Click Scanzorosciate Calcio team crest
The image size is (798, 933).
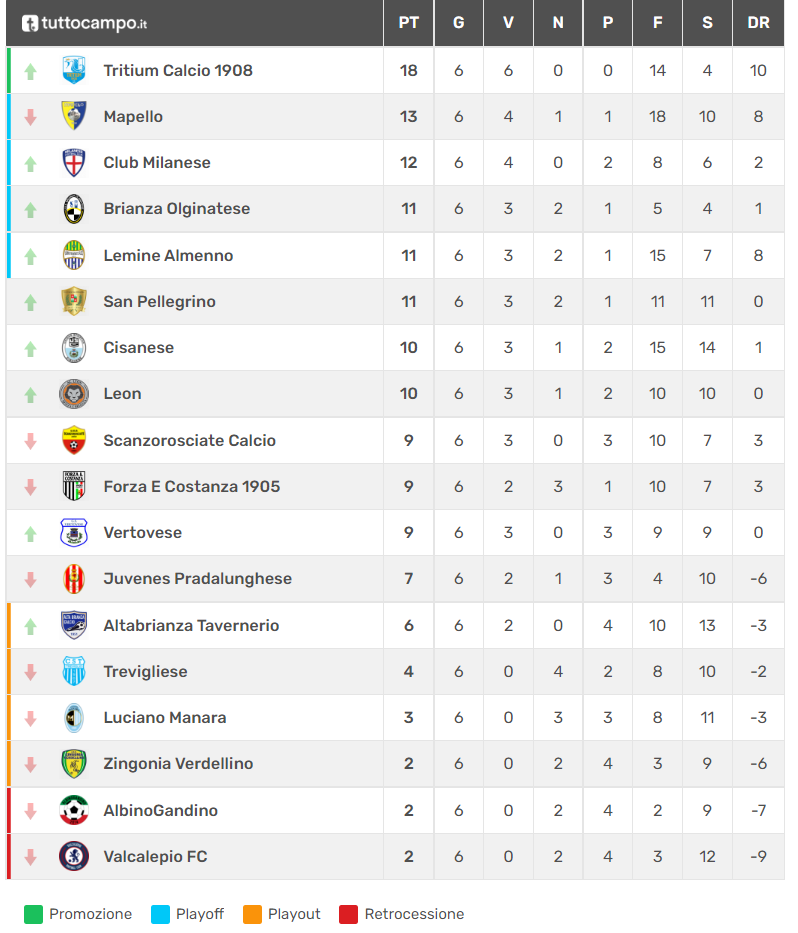coord(74,440)
